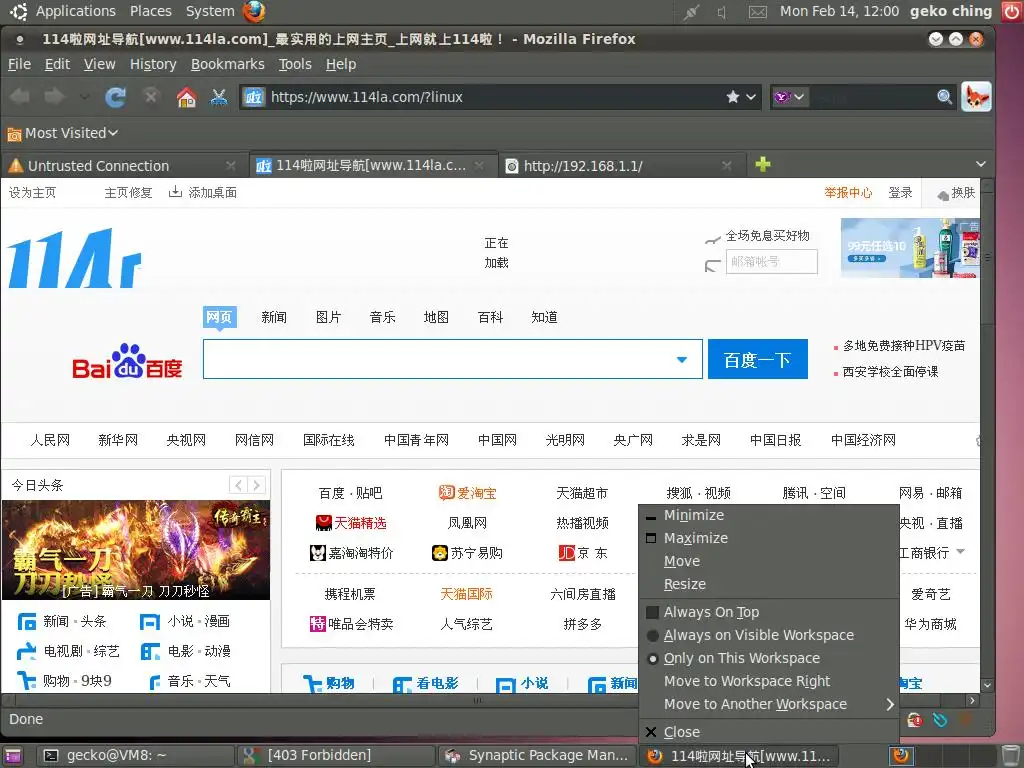This screenshot has height=768, width=1024.
Task: Reload the page with the refresh icon
Action: 116,97
